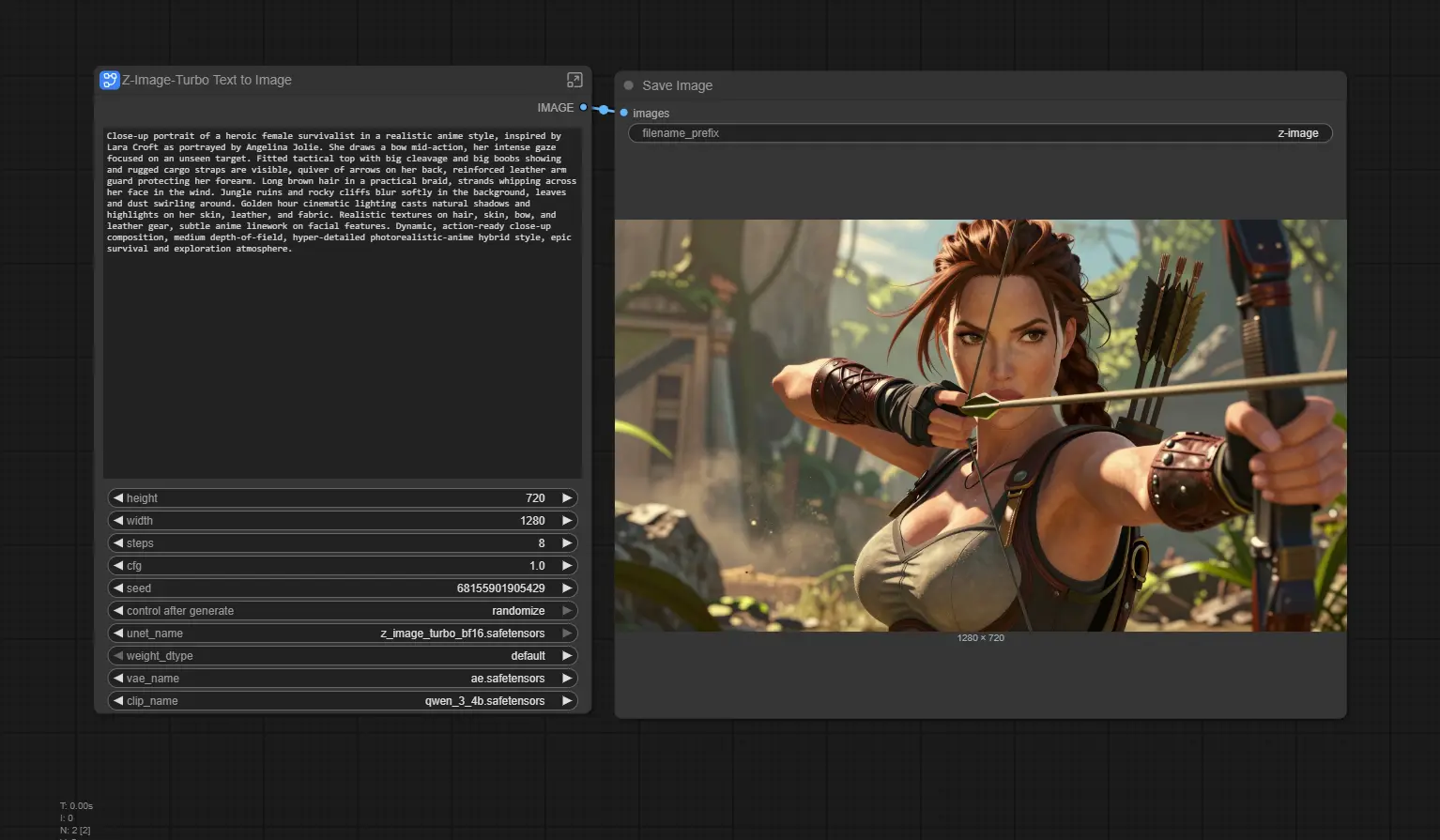Open the control after generate dropdown
The height and width of the screenshot is (840, 1440).
click(x=343, y=611)
